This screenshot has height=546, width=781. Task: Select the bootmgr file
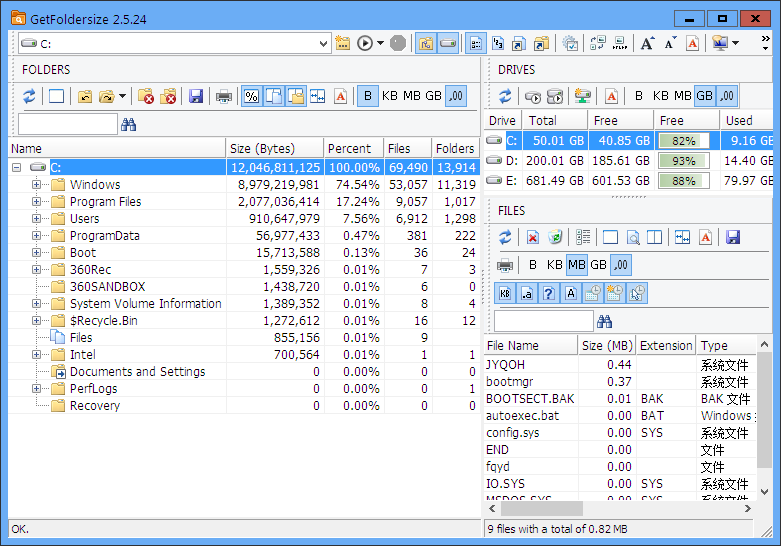tap(510, 382)
